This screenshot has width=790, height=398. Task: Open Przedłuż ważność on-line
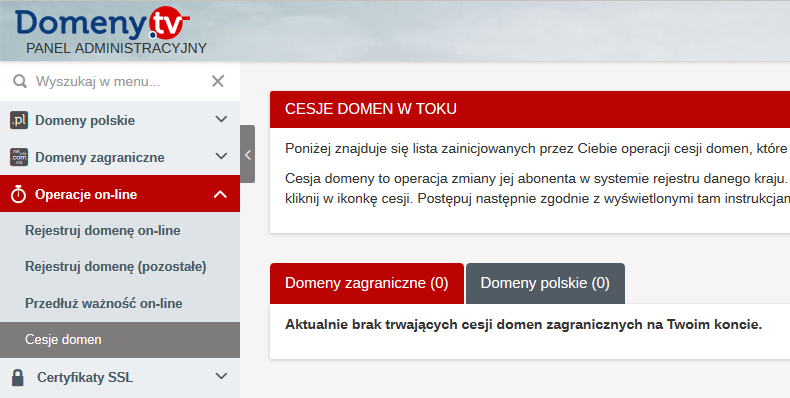(x=104, y=303)
